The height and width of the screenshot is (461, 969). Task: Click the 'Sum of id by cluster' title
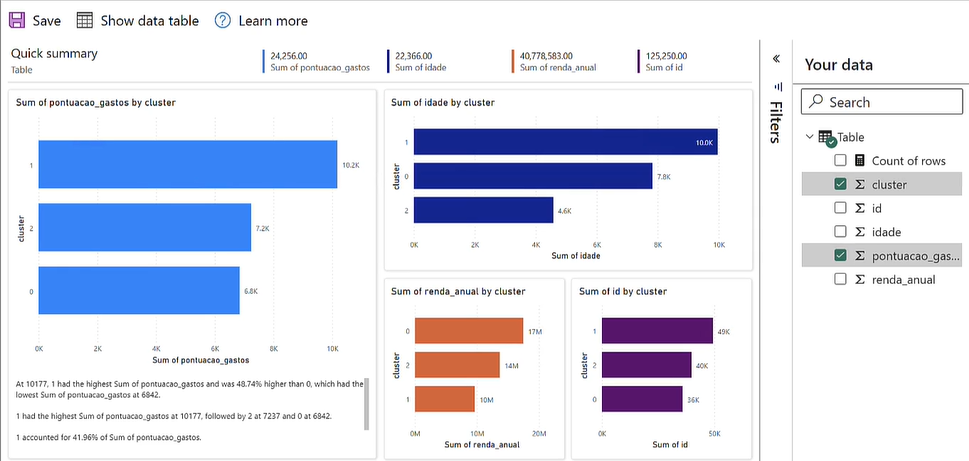(622, 291)
